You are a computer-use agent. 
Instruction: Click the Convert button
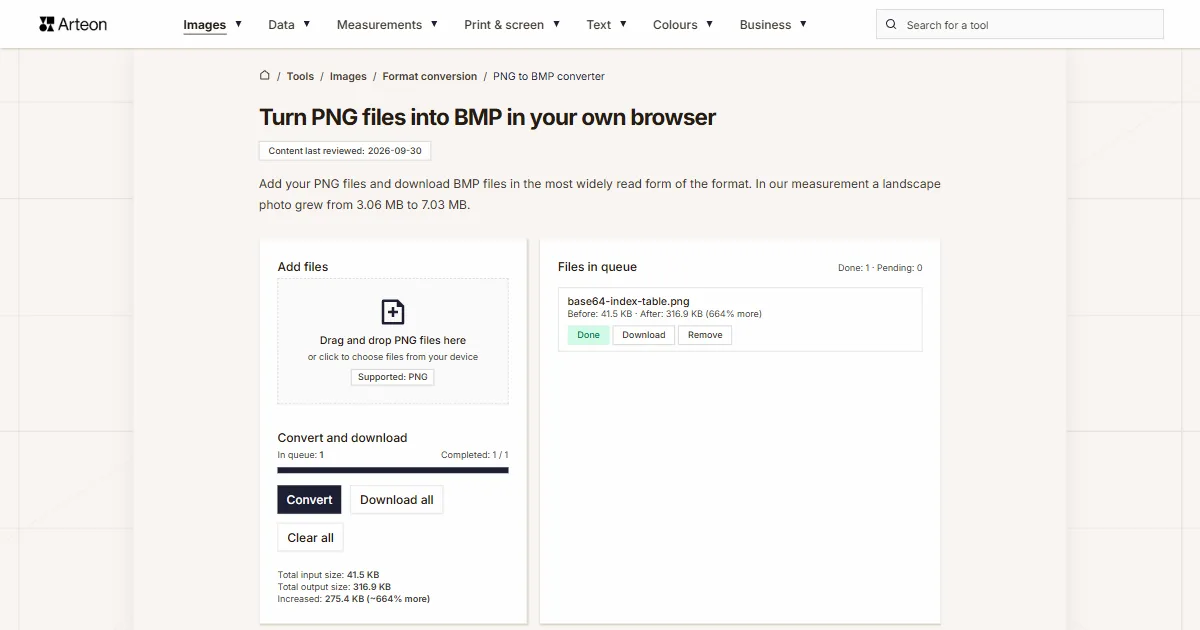[309, 500]
